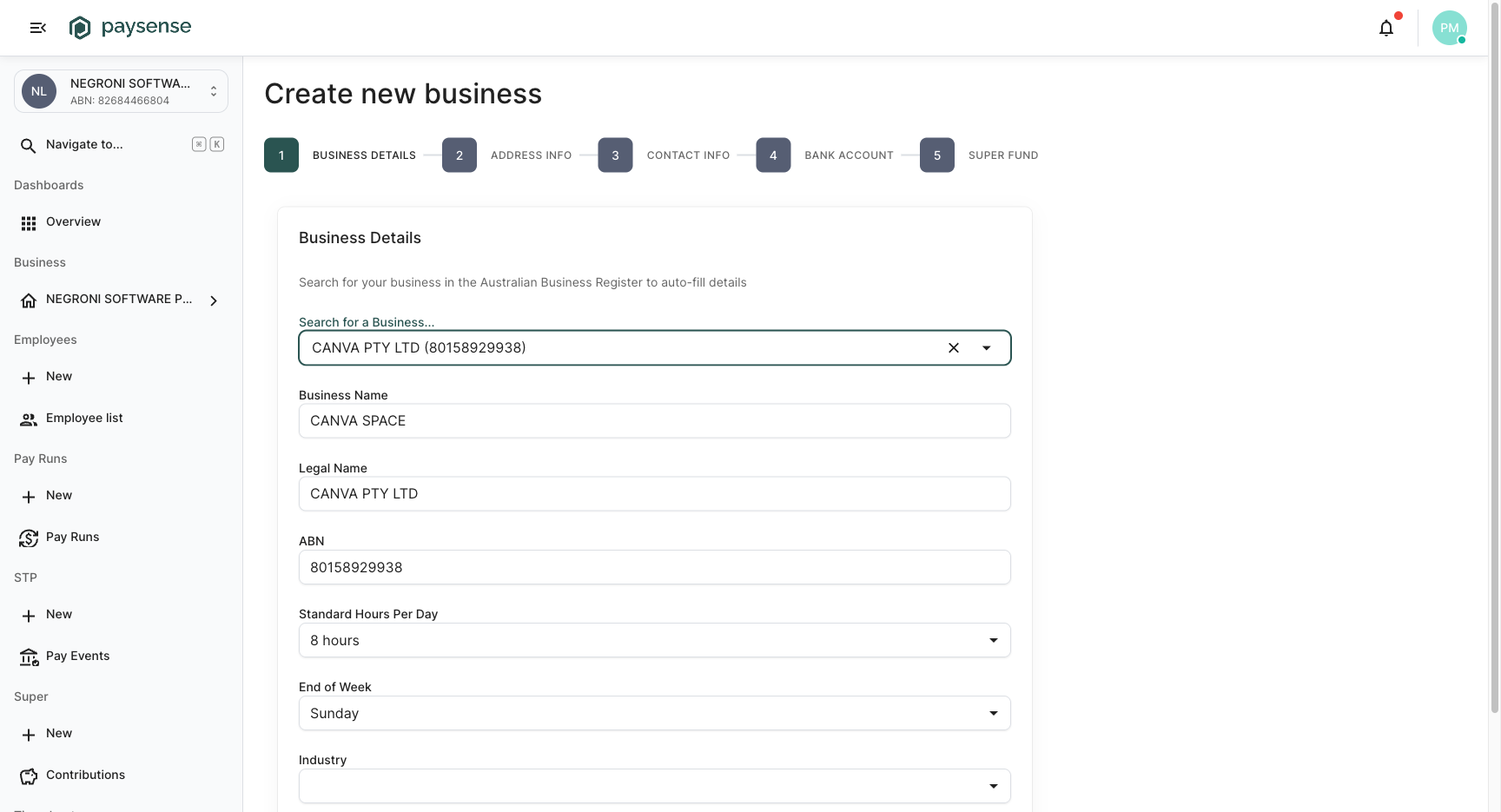
Task: Open the business switcher arrows
Action: [214, 91]
